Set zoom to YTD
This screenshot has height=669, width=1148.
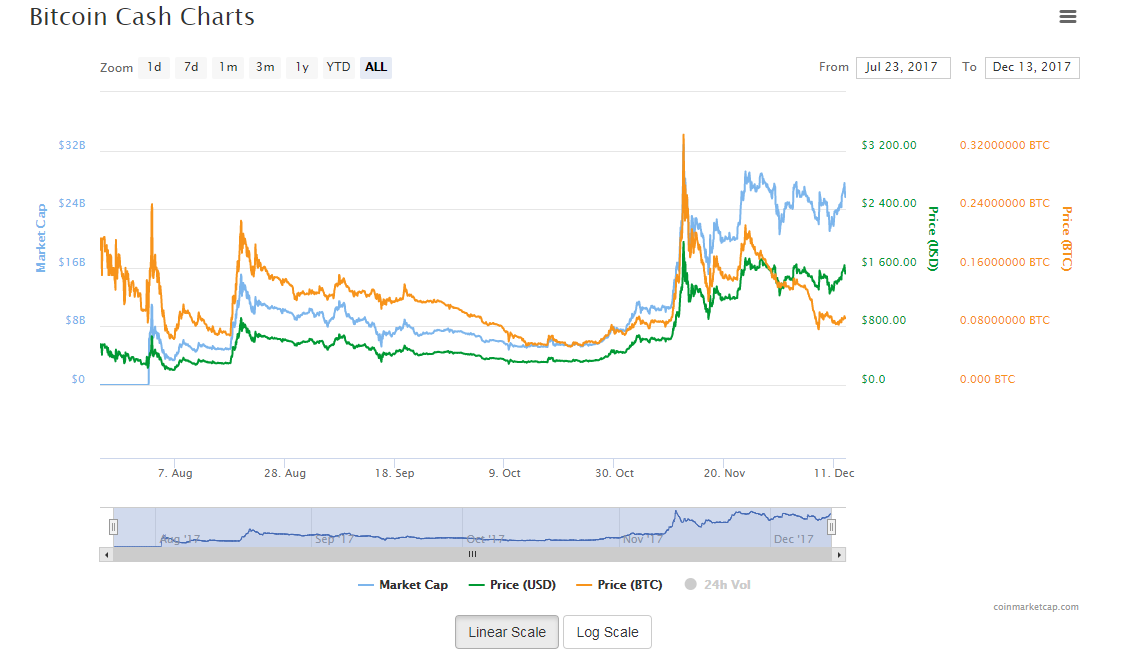[x=338, y=67]
